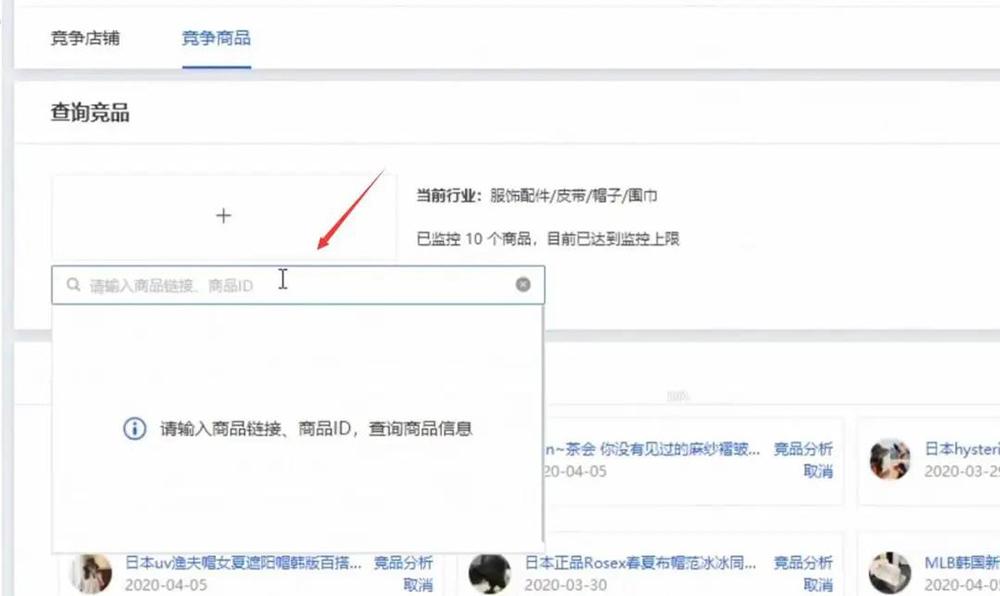This screenshot has width=1000, height=596.
Task: Click the search magnifier icon
Action: point(72,285)
